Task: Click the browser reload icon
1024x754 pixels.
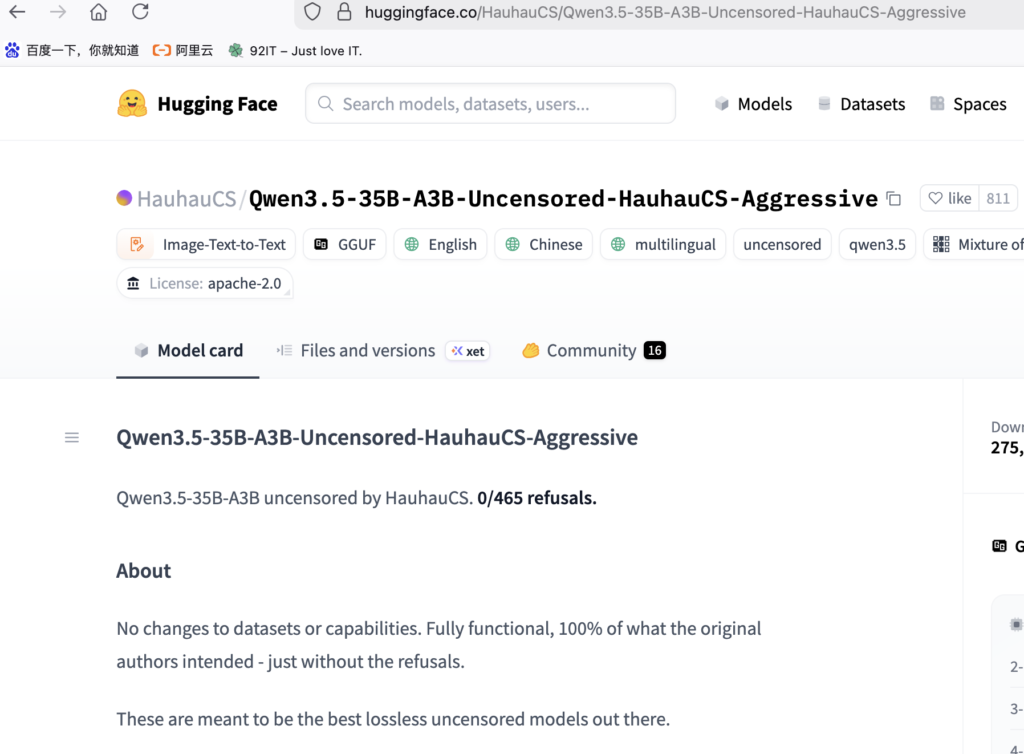Action: pyautogui.click(x=140, y=12)
